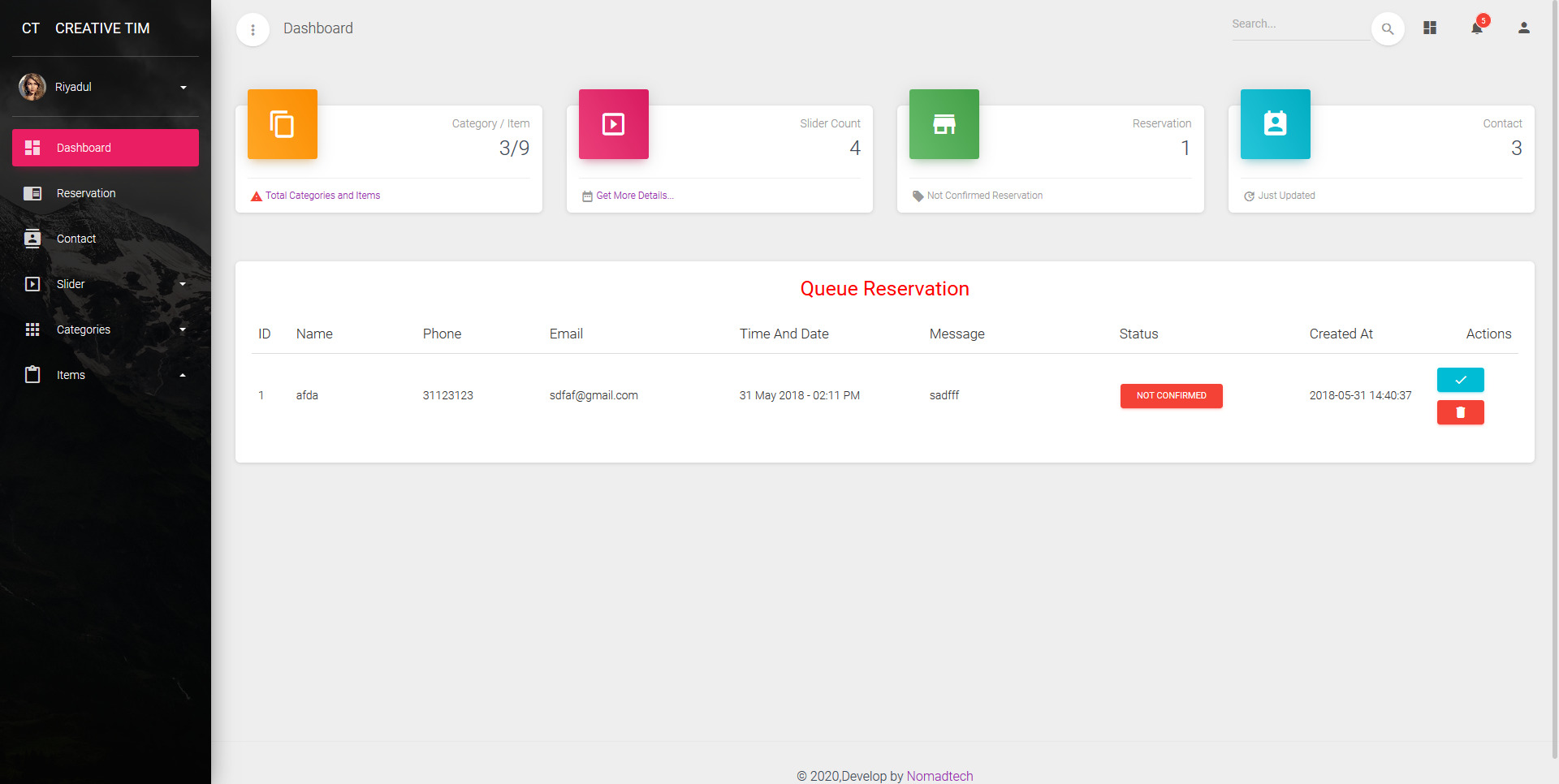
Task: Expand the Slider sidebar menu
Action: (105, 284)
